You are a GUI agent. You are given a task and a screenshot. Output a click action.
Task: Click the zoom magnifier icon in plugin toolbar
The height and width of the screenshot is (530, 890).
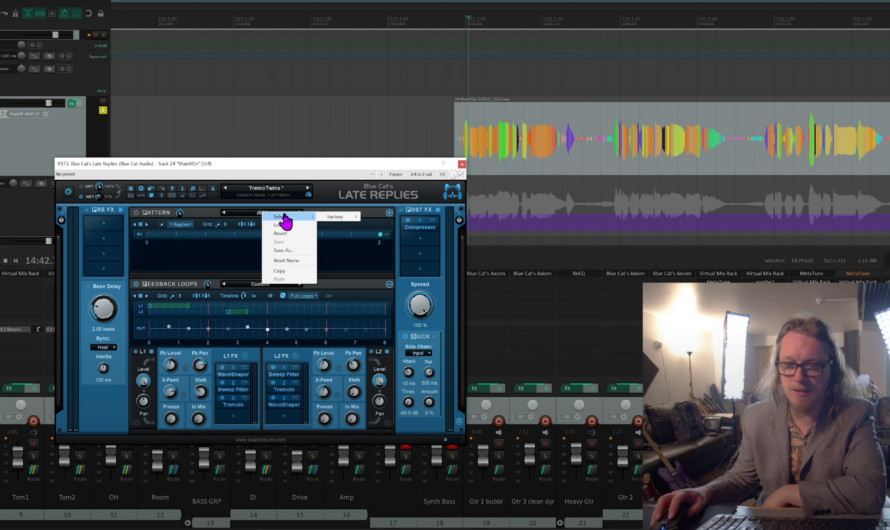[192, 188]
